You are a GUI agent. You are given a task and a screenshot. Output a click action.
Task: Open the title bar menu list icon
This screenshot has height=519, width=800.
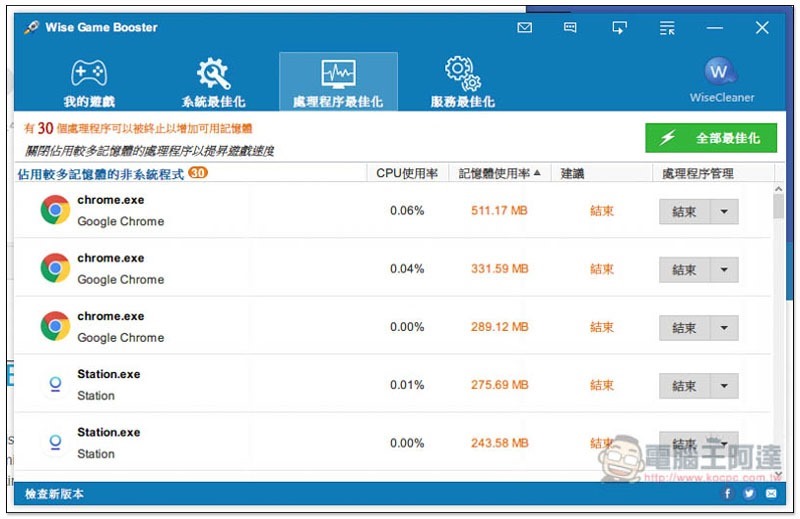[667, 28]
